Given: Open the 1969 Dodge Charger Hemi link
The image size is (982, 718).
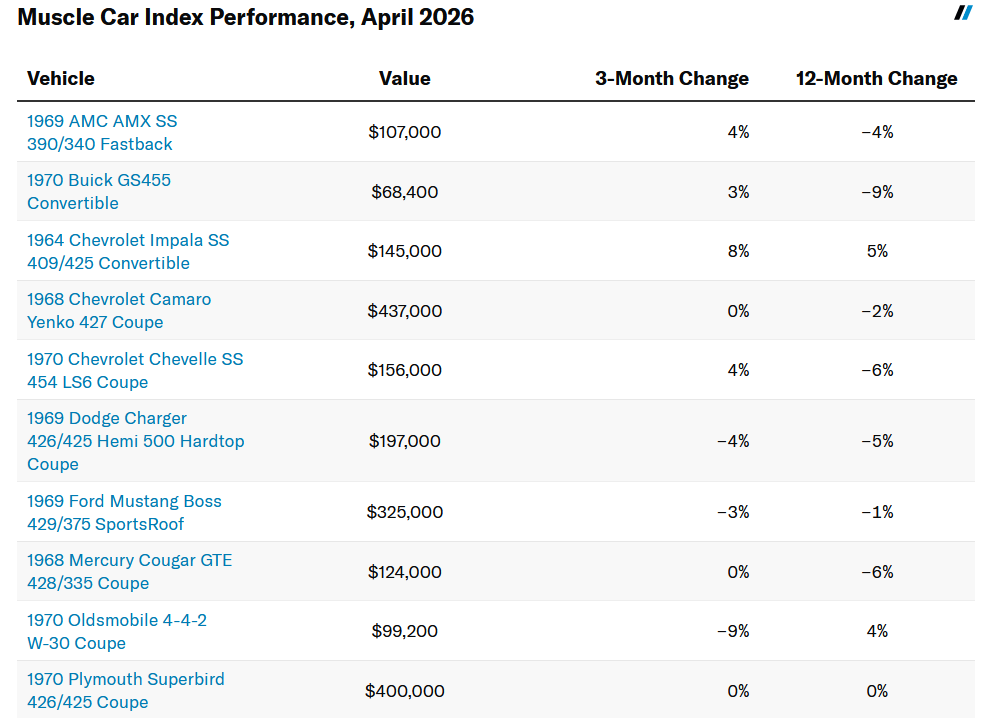Looking at the screenshot, I should coord(135,441).
